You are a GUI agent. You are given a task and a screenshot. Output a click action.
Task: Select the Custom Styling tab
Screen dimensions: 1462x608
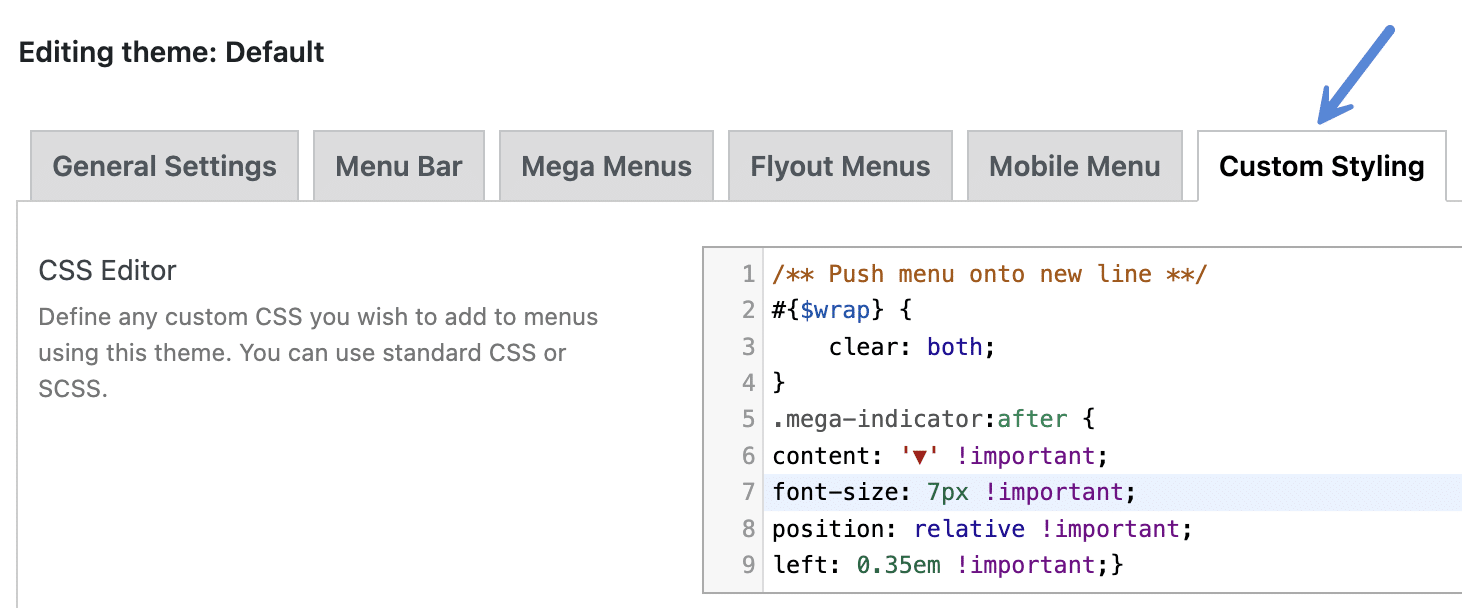(x=1320, y=167)
